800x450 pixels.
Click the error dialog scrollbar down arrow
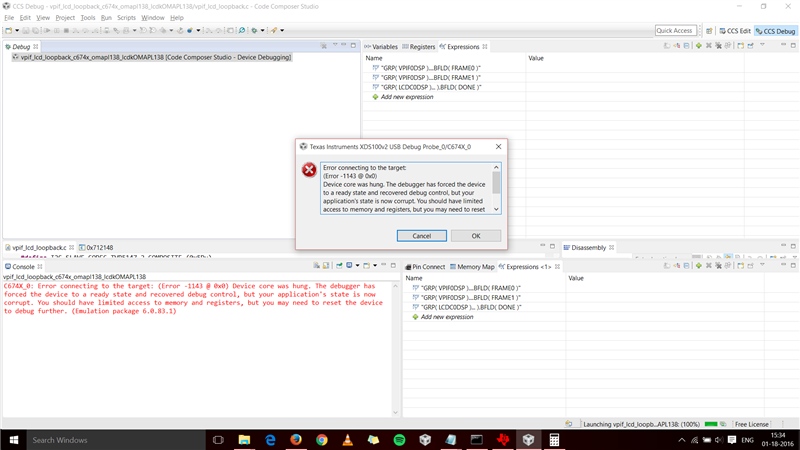[496, 209]
